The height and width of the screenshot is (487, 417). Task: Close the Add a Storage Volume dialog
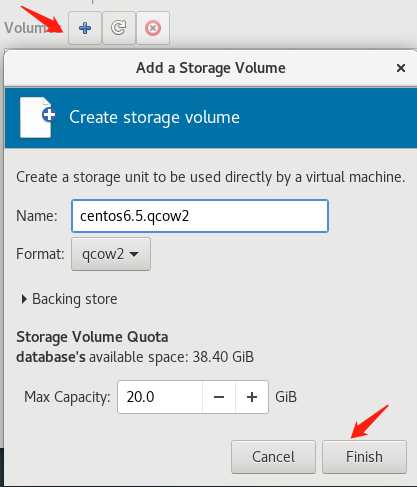(401, 68)
